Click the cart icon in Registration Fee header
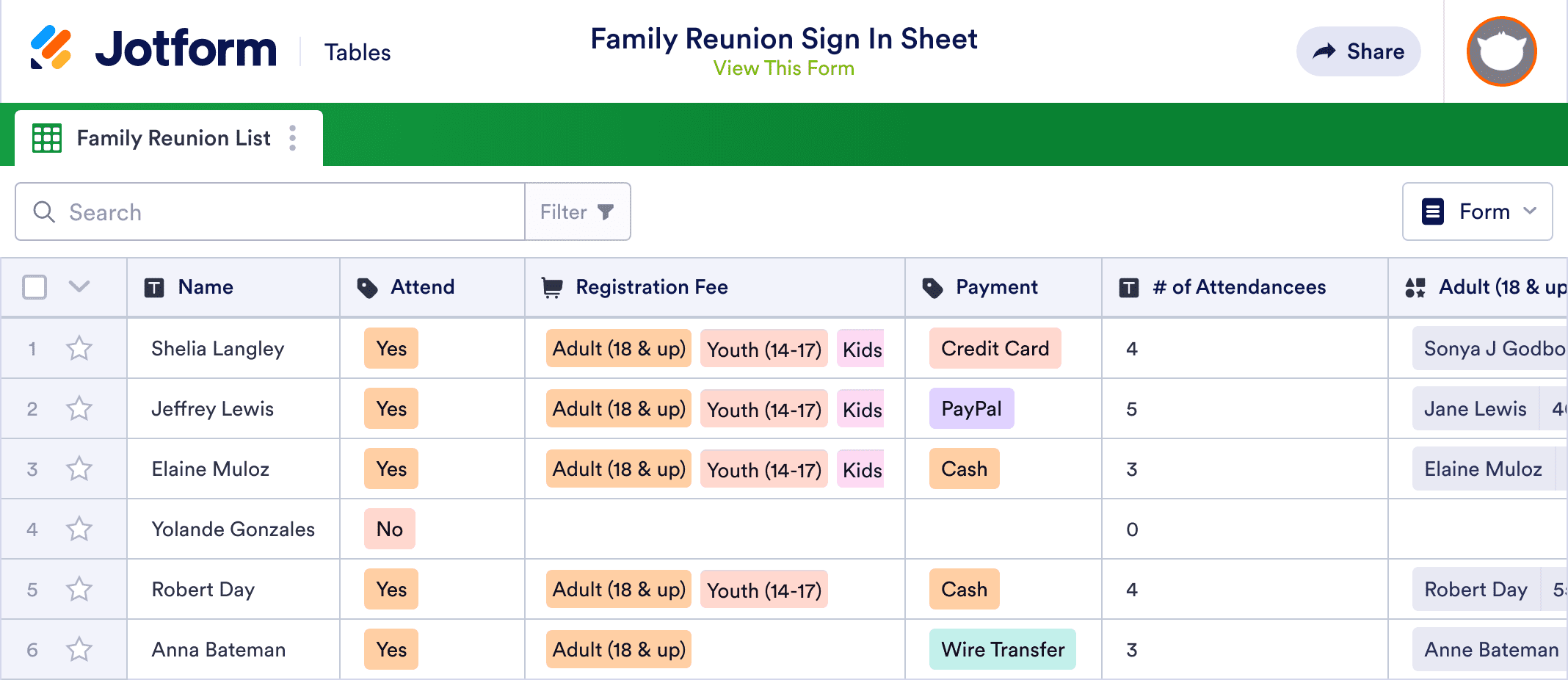Image resolution: width=1568 pixels, height=680 pixels. [552, 287]
